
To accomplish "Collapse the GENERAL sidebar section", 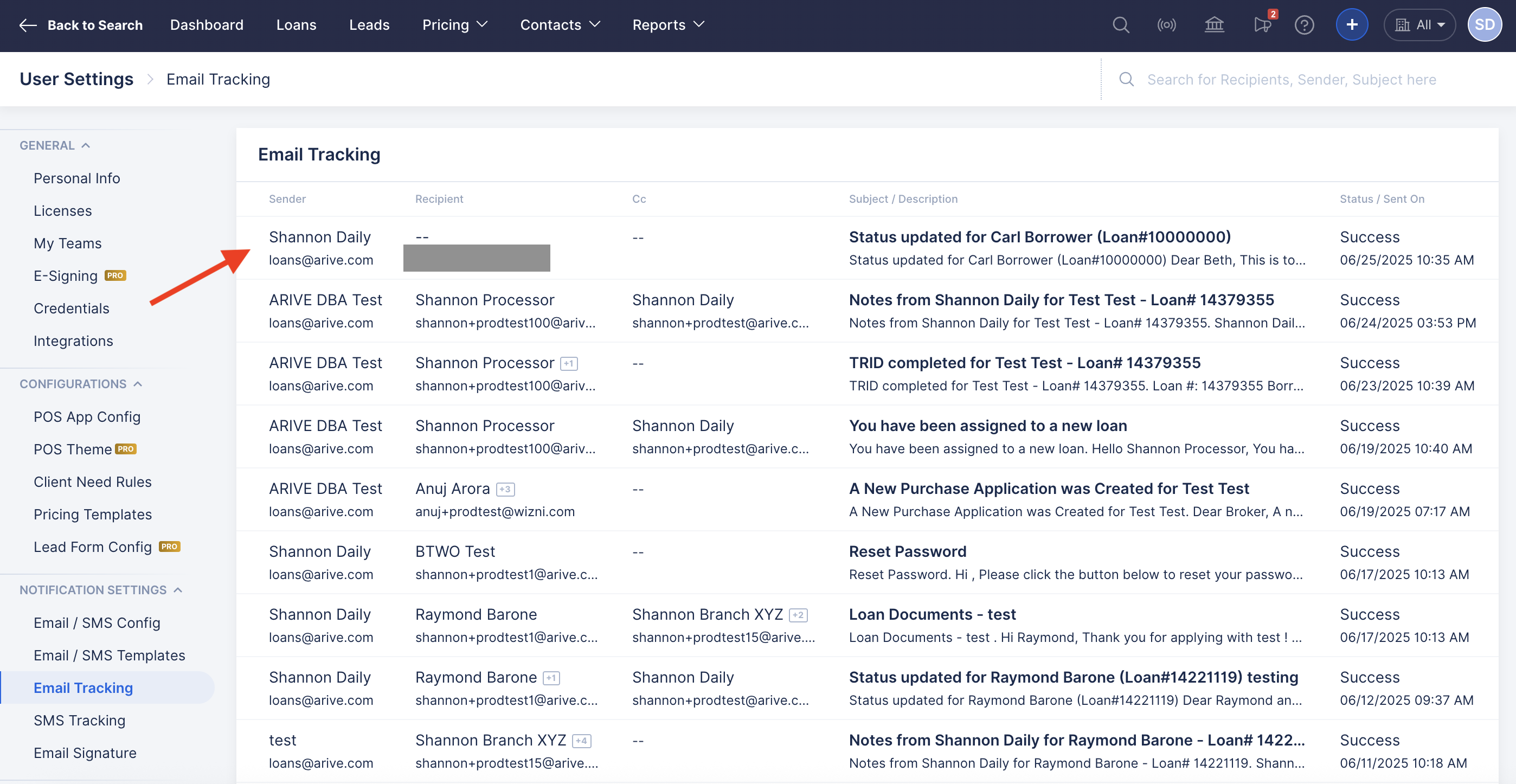I will pyautogui.click(x=86, y=145).
